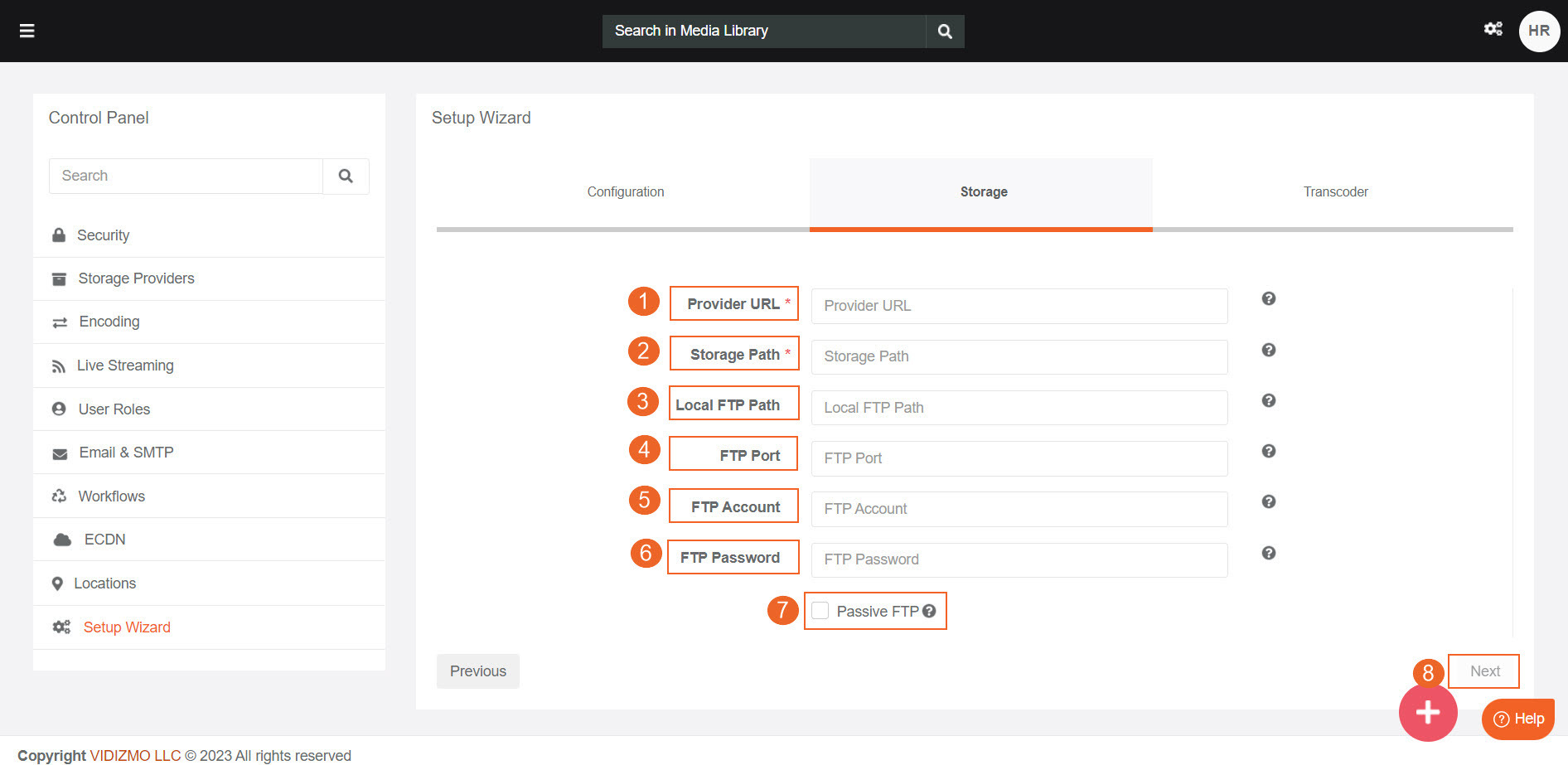
Task: Click the Media Library search magnifier icon
Action: 945,31
